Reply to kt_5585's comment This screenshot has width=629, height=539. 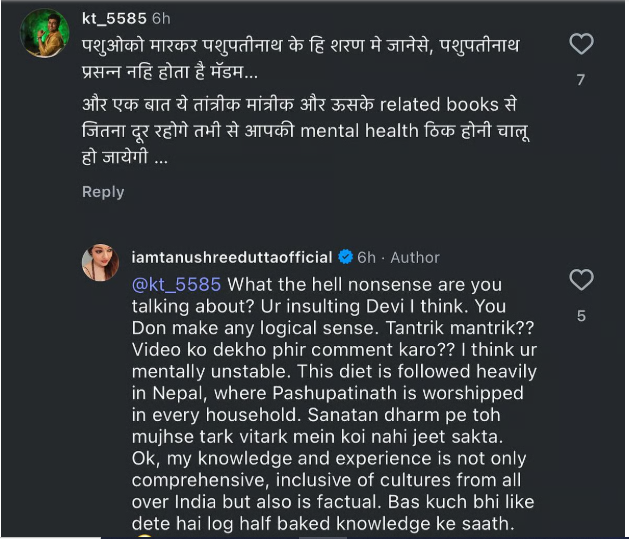(x=103, y=191)
